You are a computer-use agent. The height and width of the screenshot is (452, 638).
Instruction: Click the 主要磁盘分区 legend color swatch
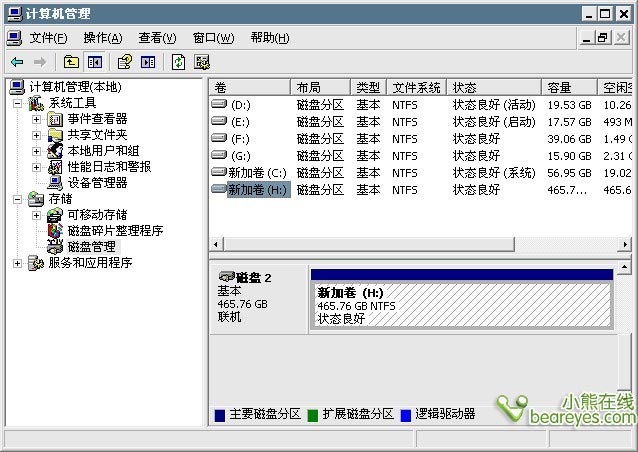click(x=220, y=415)
